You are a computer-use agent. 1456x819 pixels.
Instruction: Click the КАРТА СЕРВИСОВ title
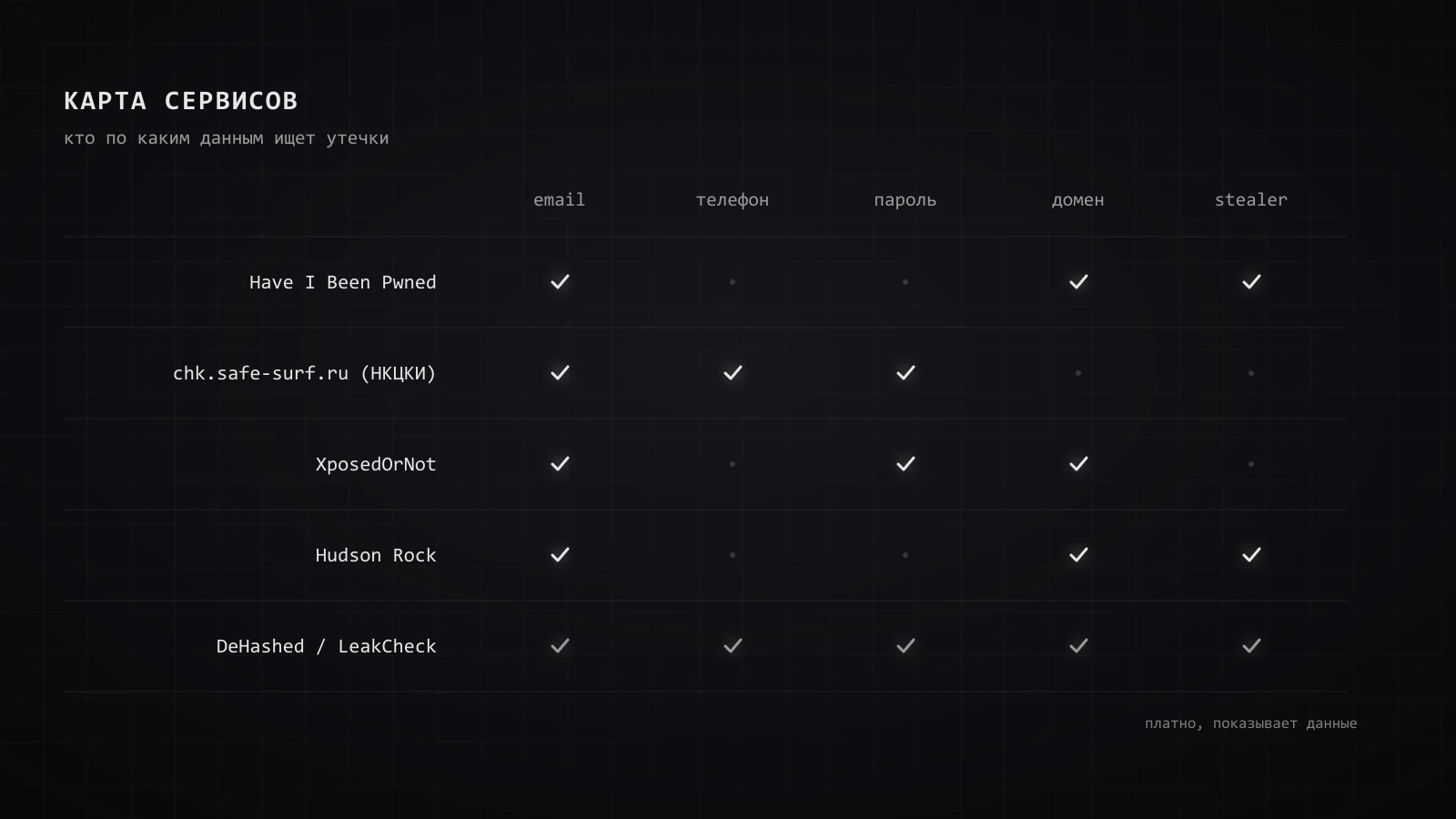181,101
